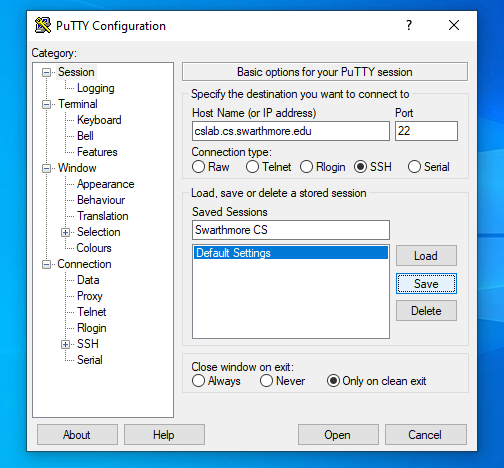This screenshot has width=504, height=468.
Task: Click the Delete session button
Action: tap(426, 311)
